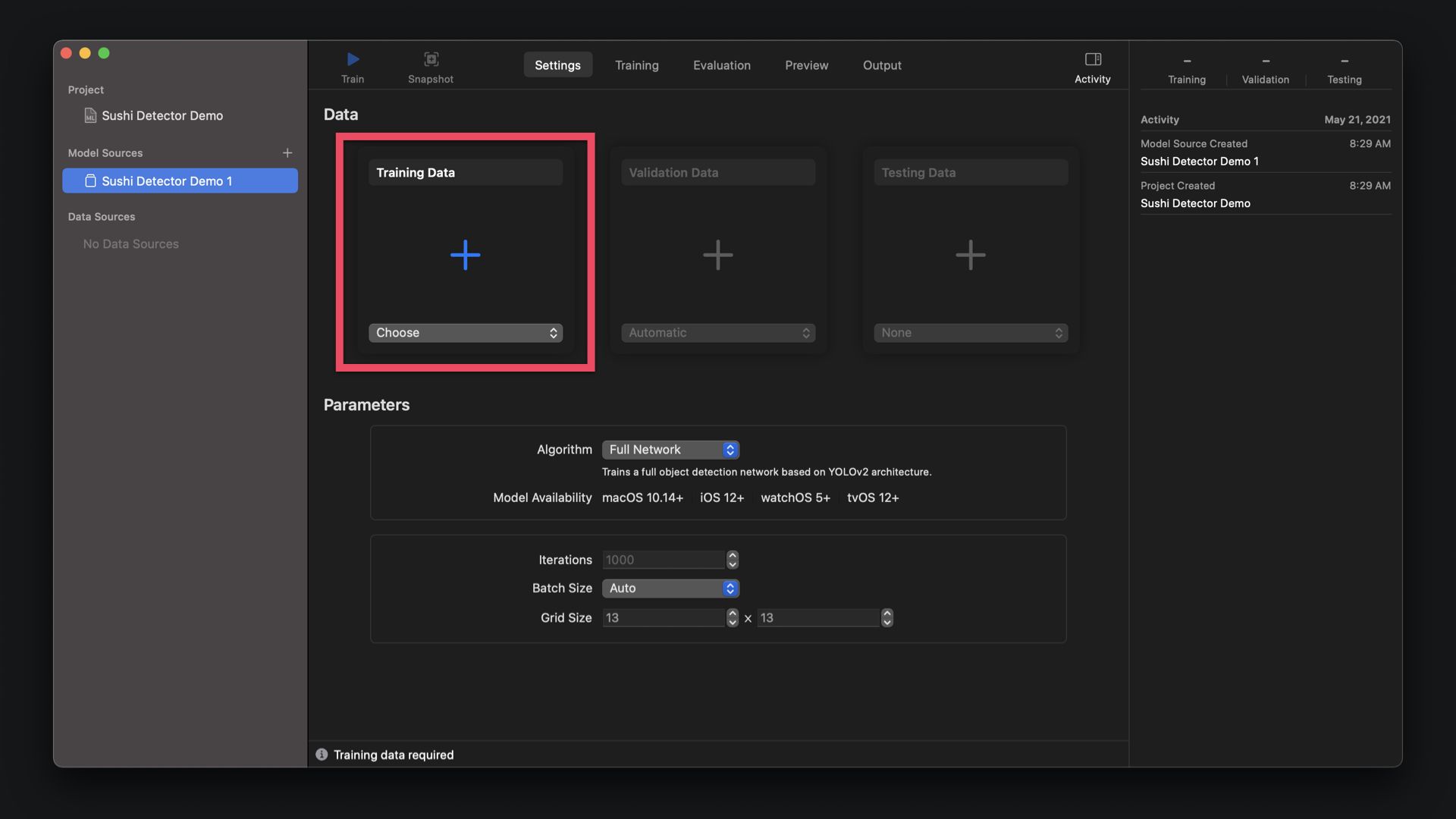This screenshot has height=819, width=1456.
Task: Switch to the Evaluation tab
Action: coord(721,65)
